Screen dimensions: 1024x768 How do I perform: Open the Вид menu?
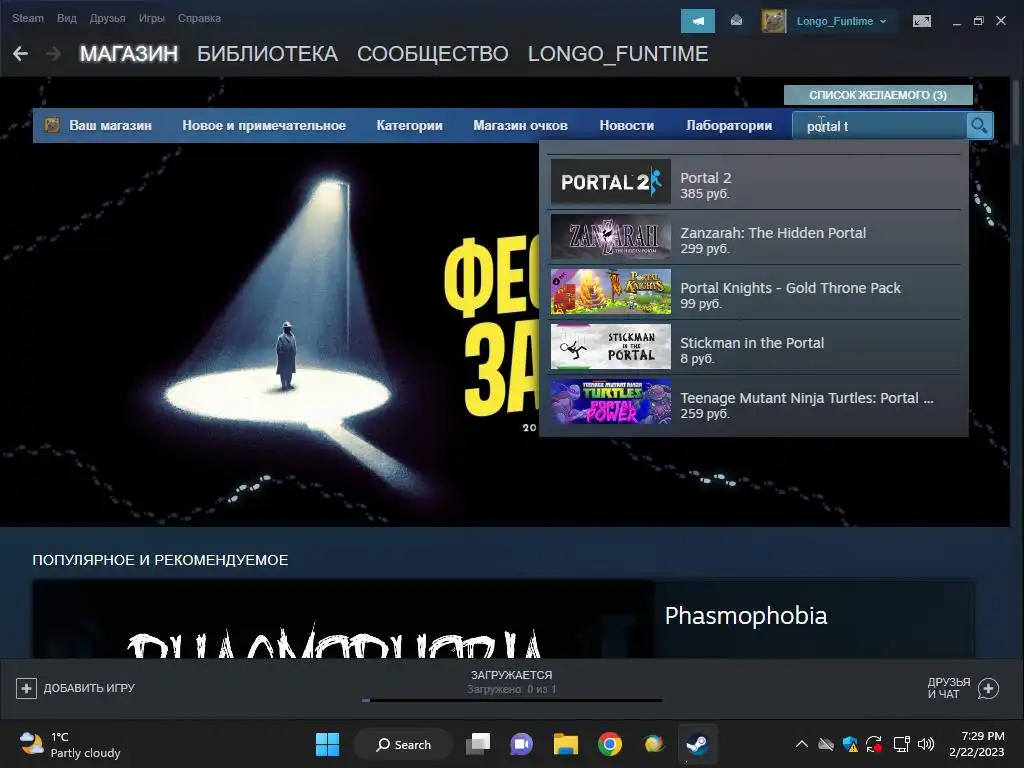(67, 18)
